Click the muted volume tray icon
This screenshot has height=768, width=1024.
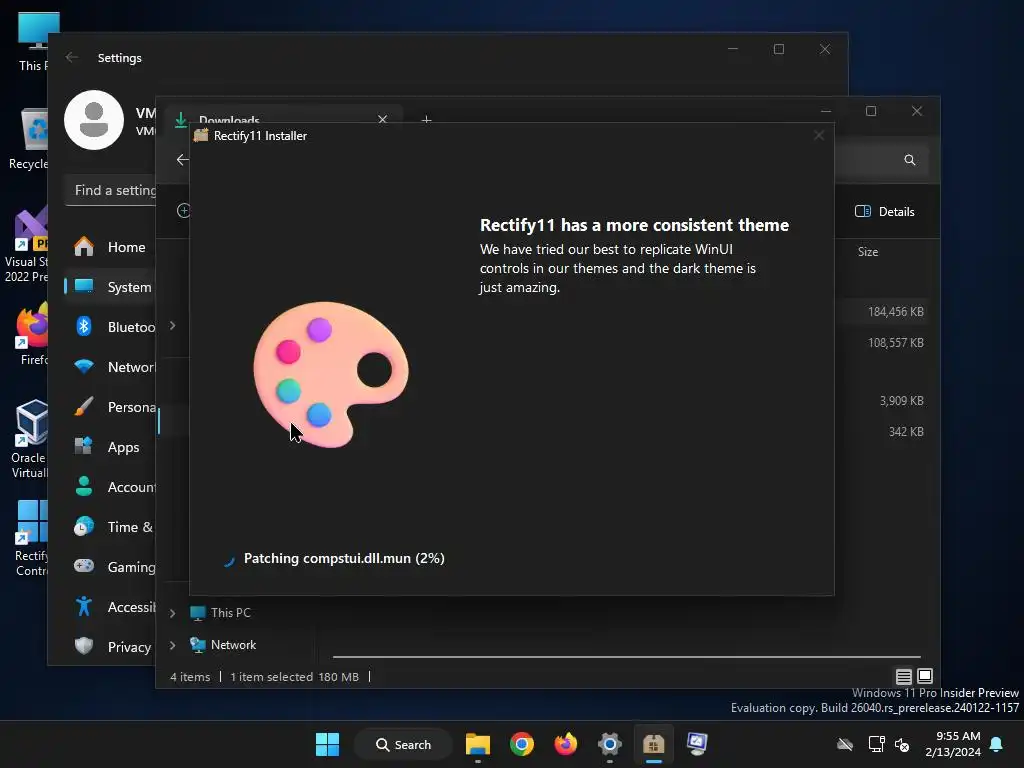coord(902,744)
